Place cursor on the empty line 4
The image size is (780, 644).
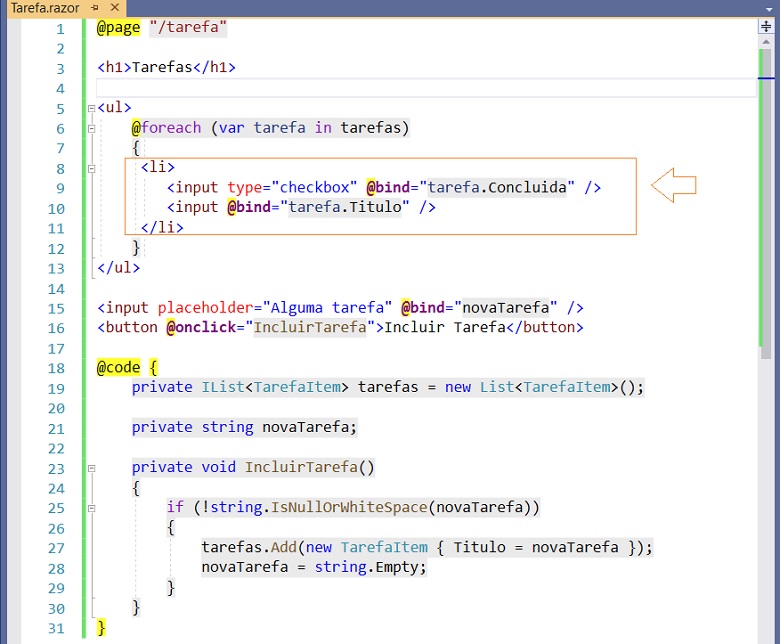[x=426, y=89]
